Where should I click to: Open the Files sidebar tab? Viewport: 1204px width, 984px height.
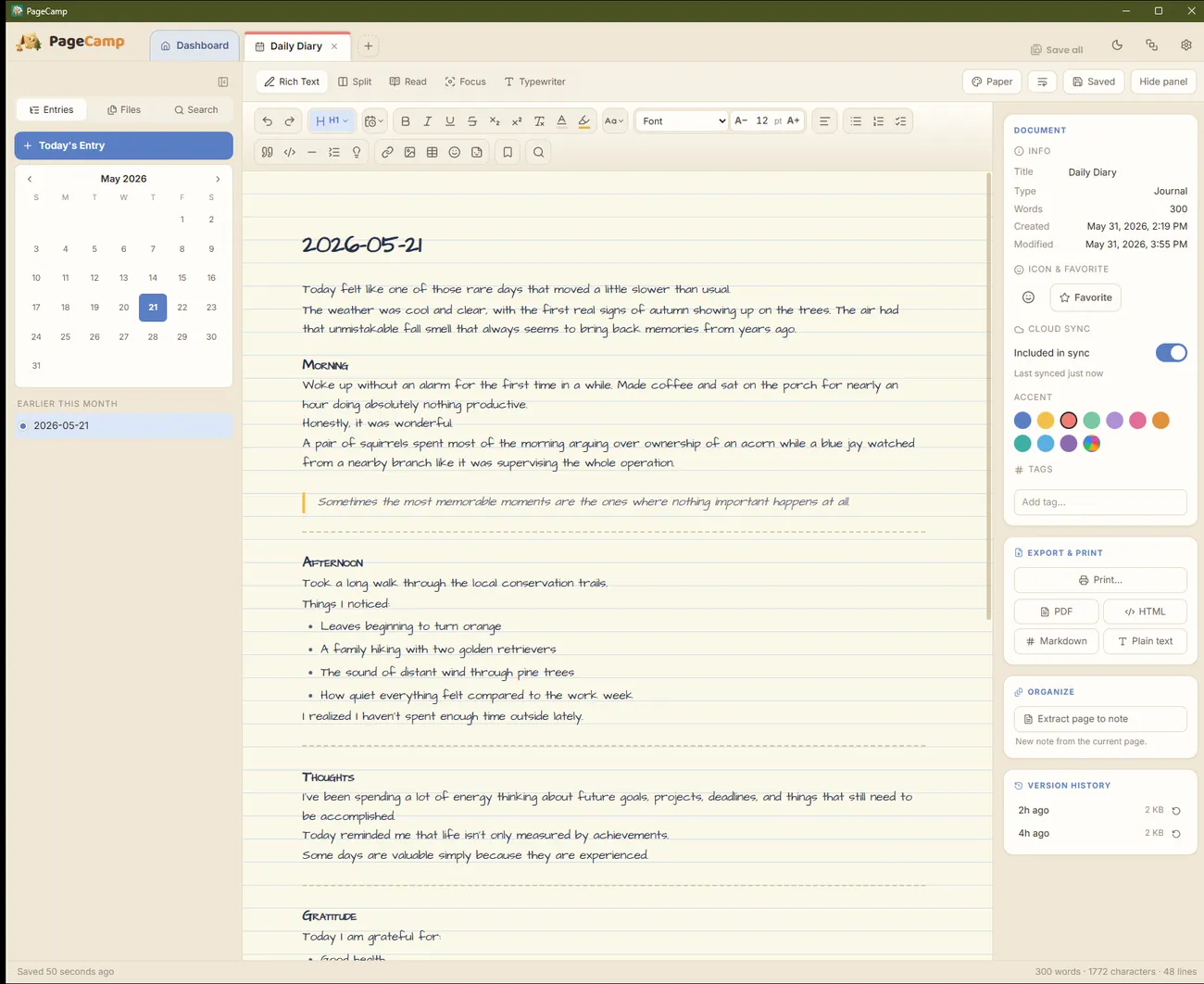pos(124,109)
